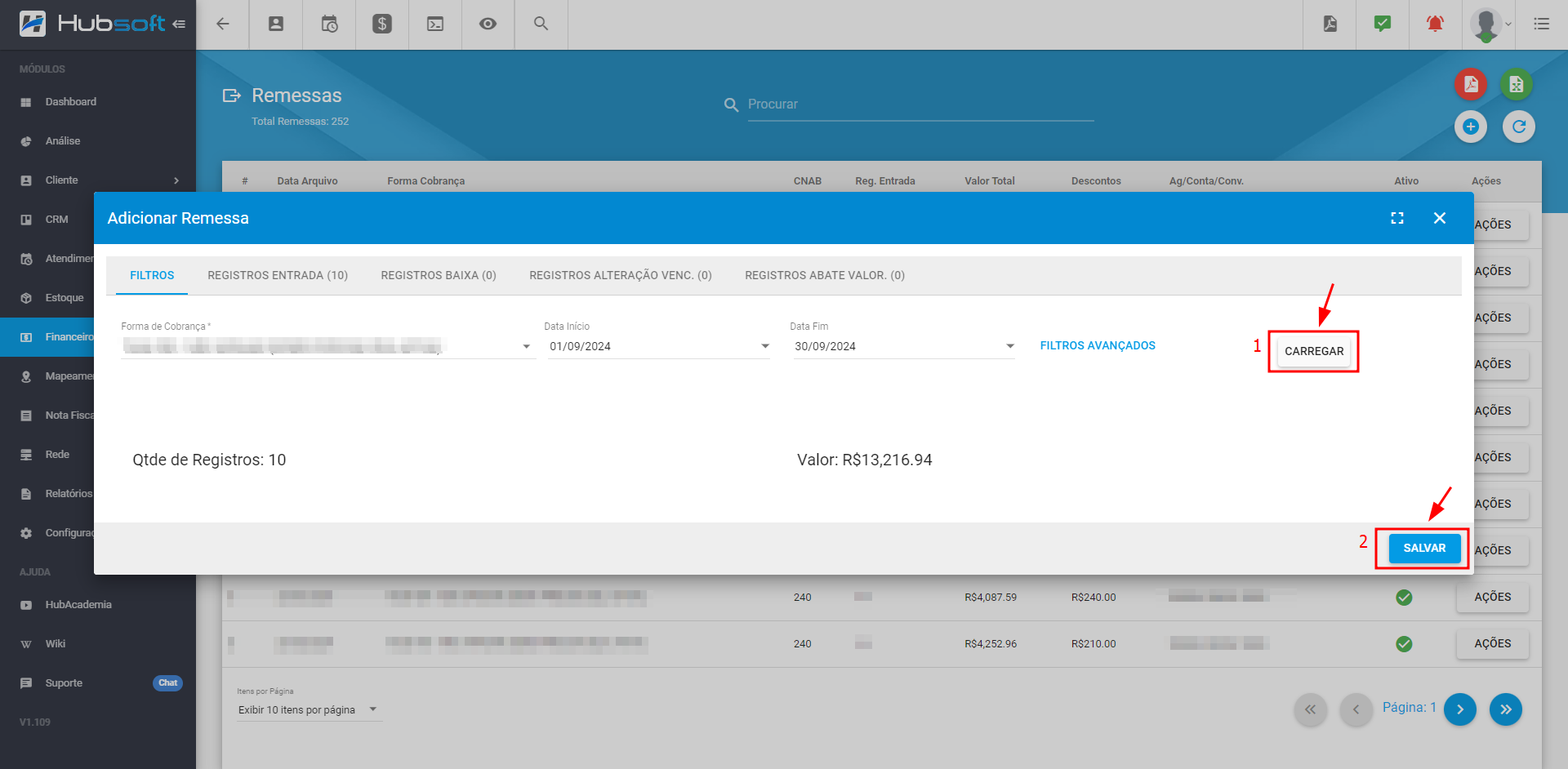Sort by Forma Cobrança column header
This screenshot has height=769, width=1568.
(425, 181)
